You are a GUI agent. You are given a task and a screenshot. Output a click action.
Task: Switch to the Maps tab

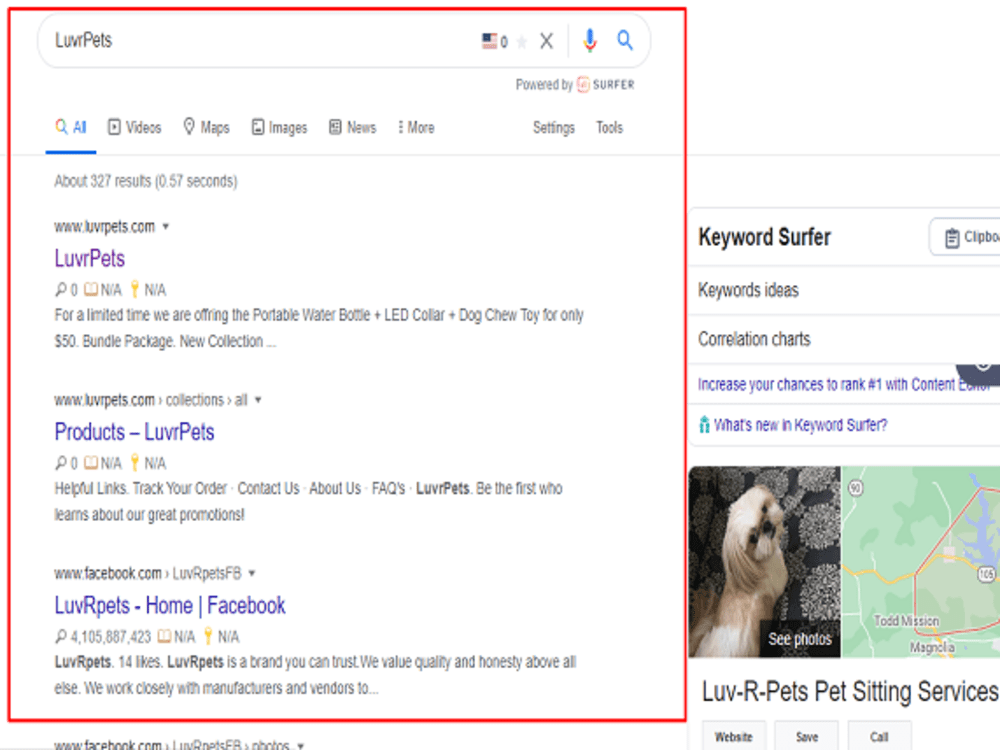pos(206,128)
